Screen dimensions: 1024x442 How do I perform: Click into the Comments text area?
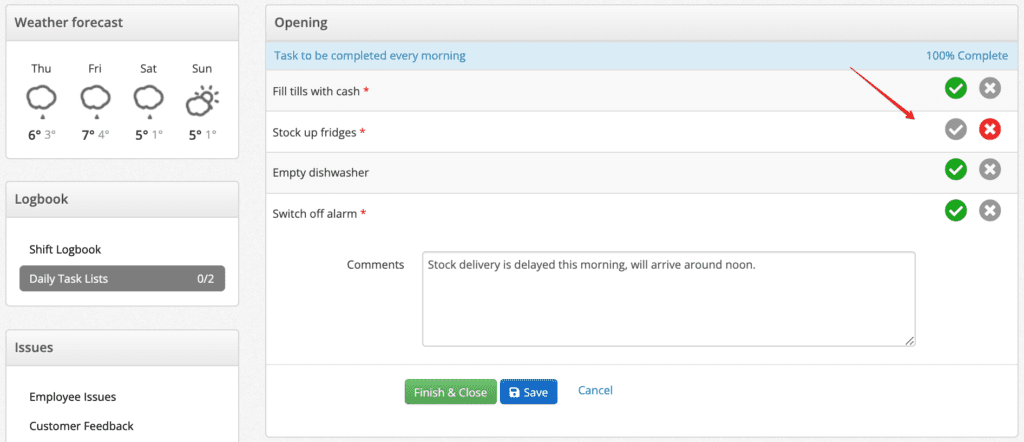tap(669, 299)
